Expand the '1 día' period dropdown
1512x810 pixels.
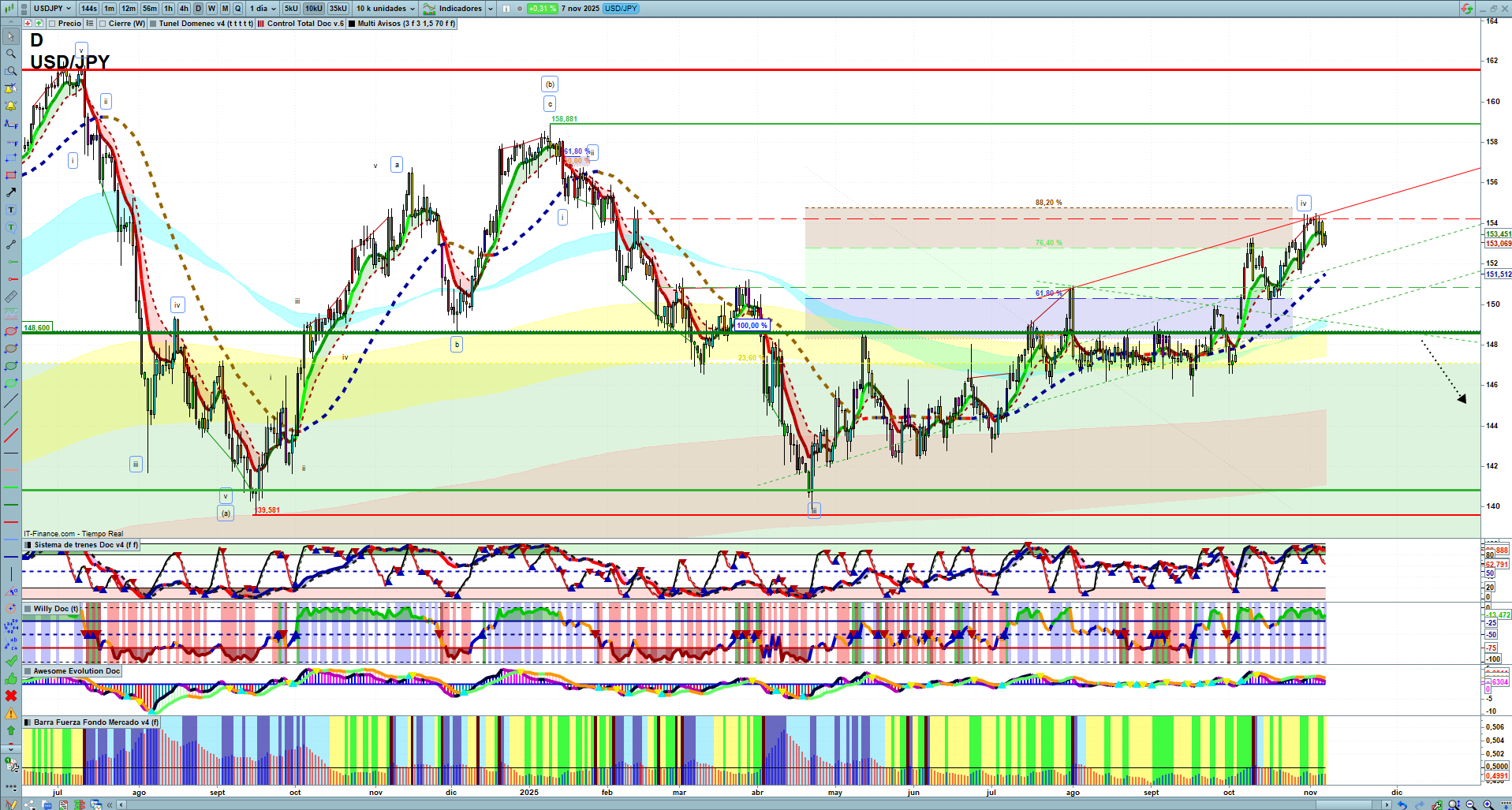point(263,9)
